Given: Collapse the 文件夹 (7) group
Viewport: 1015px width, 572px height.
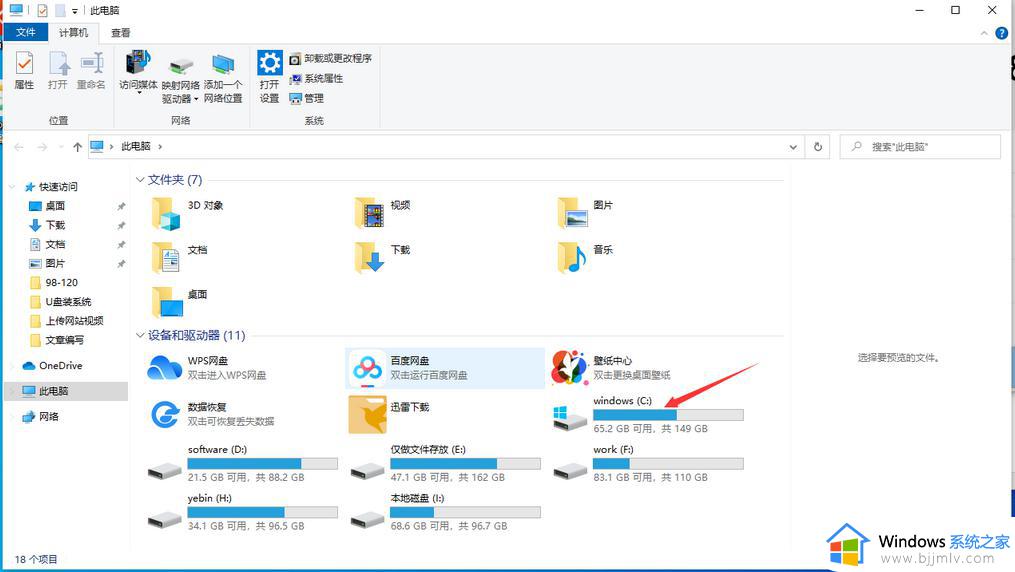Looking at the screenshot, I should [x=140, y=179].
